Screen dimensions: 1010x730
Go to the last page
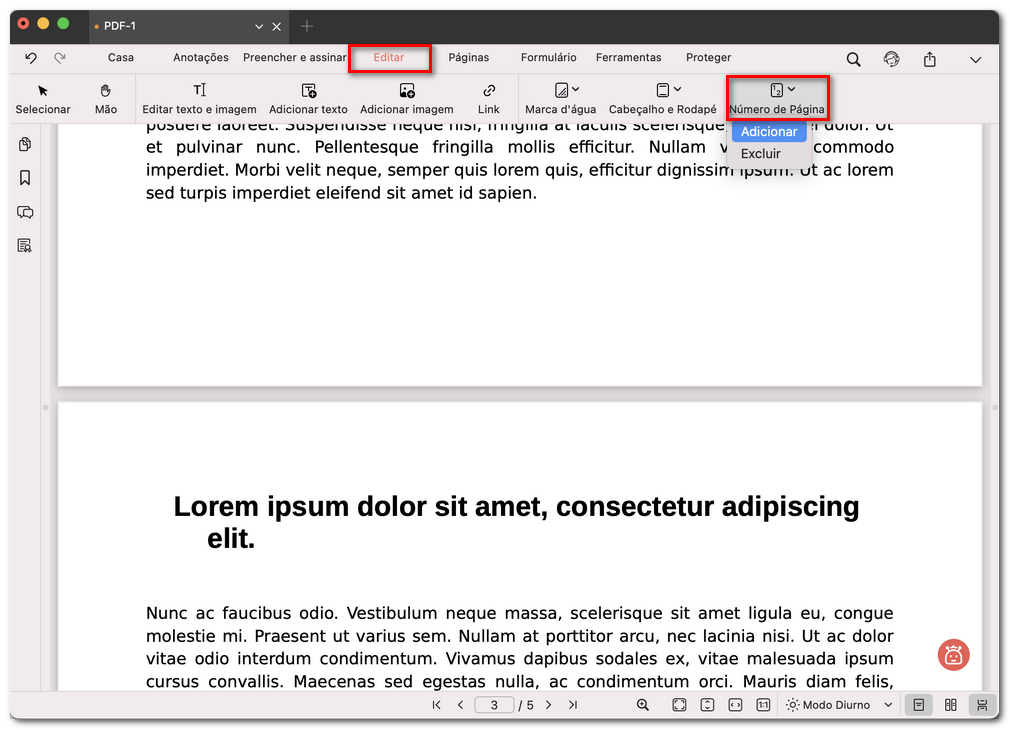pyautogui.click(x=573, y=705)
